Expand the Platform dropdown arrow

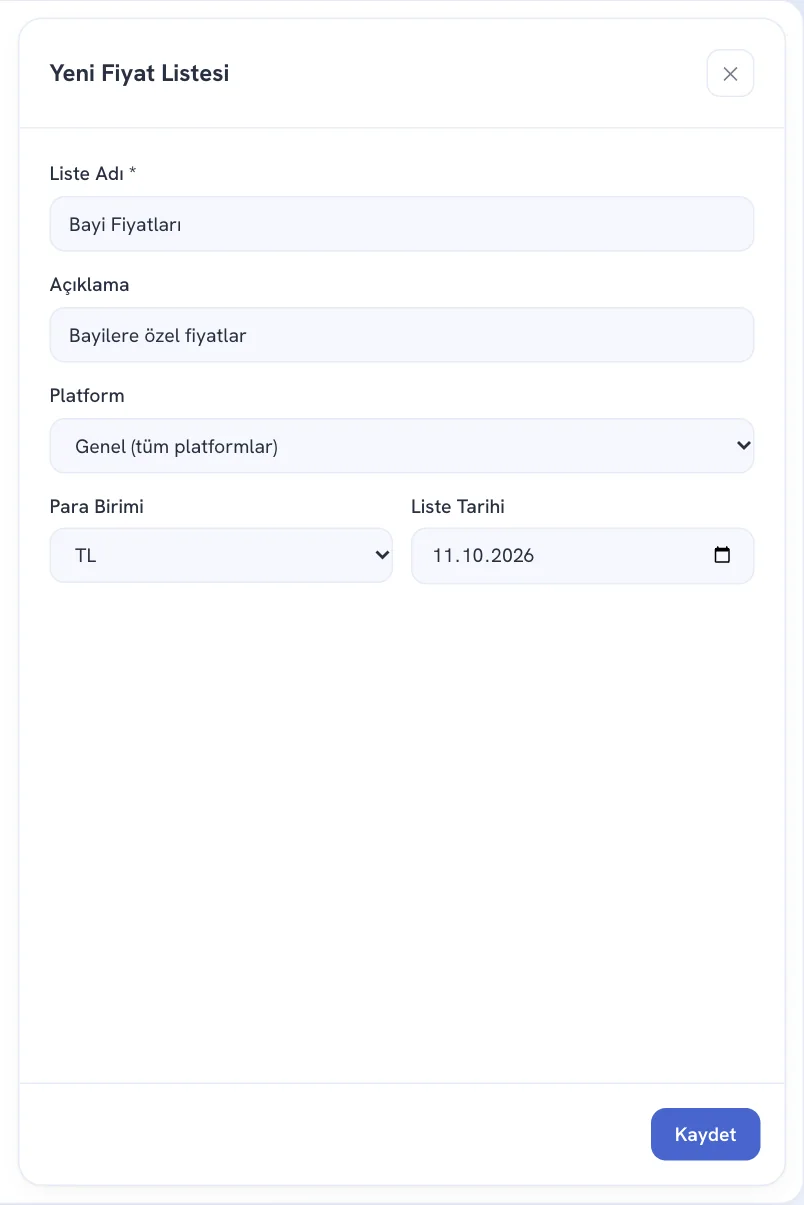point(743,445)
